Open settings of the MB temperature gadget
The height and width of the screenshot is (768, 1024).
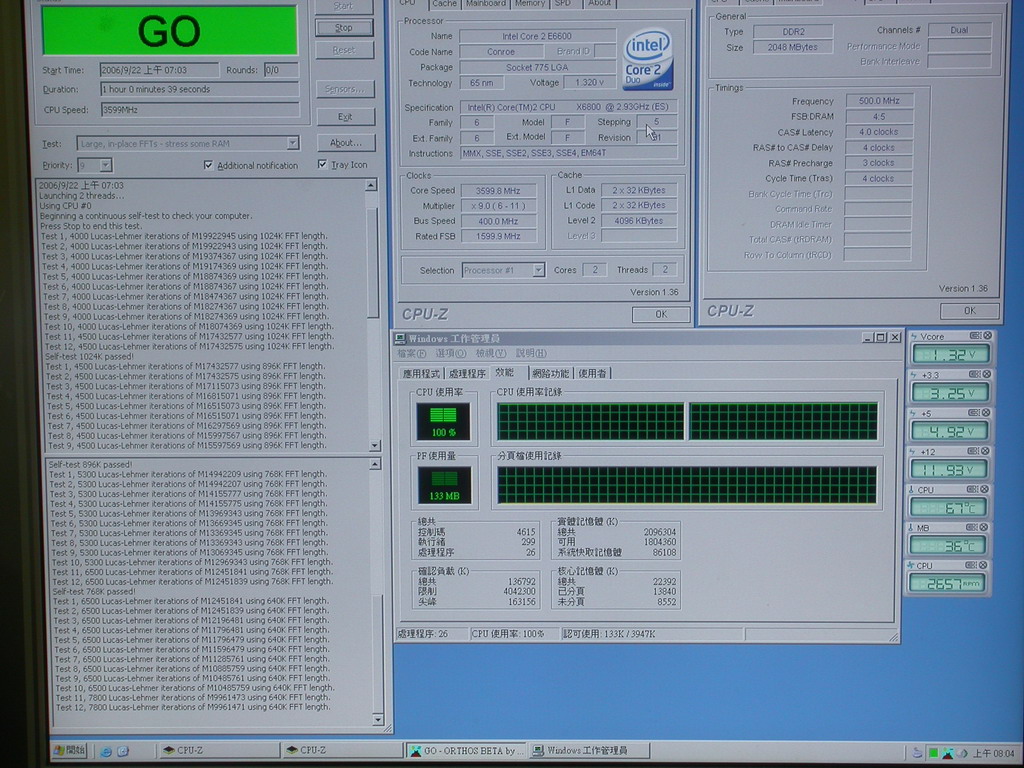[972, 527]
